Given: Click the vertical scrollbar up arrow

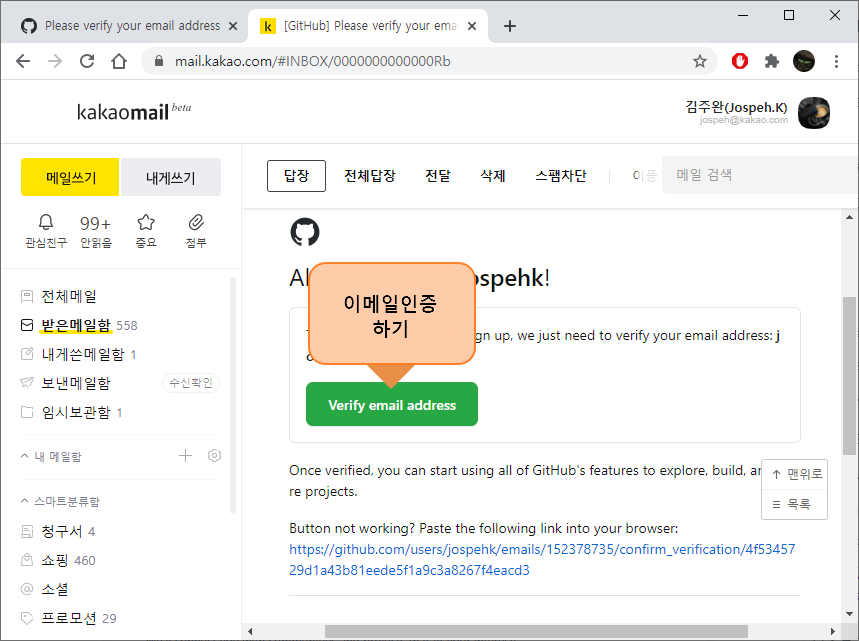Looking at the screenshot, I should 849,218.
